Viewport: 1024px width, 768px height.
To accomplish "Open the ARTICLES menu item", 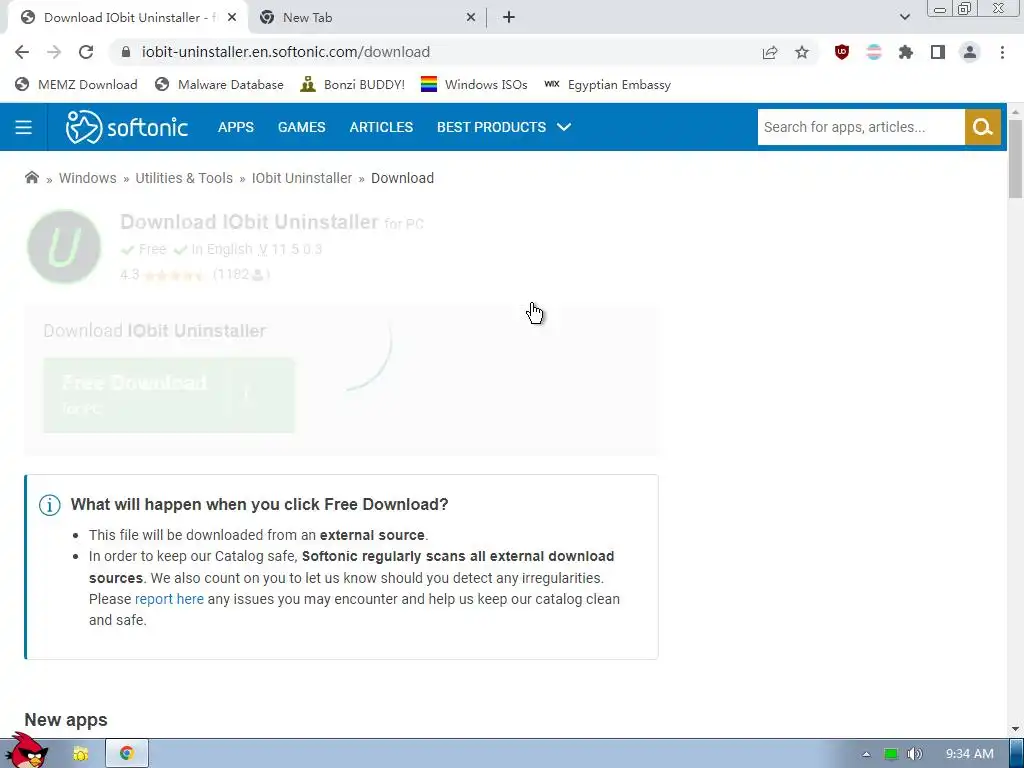I will tap(381, 127).
